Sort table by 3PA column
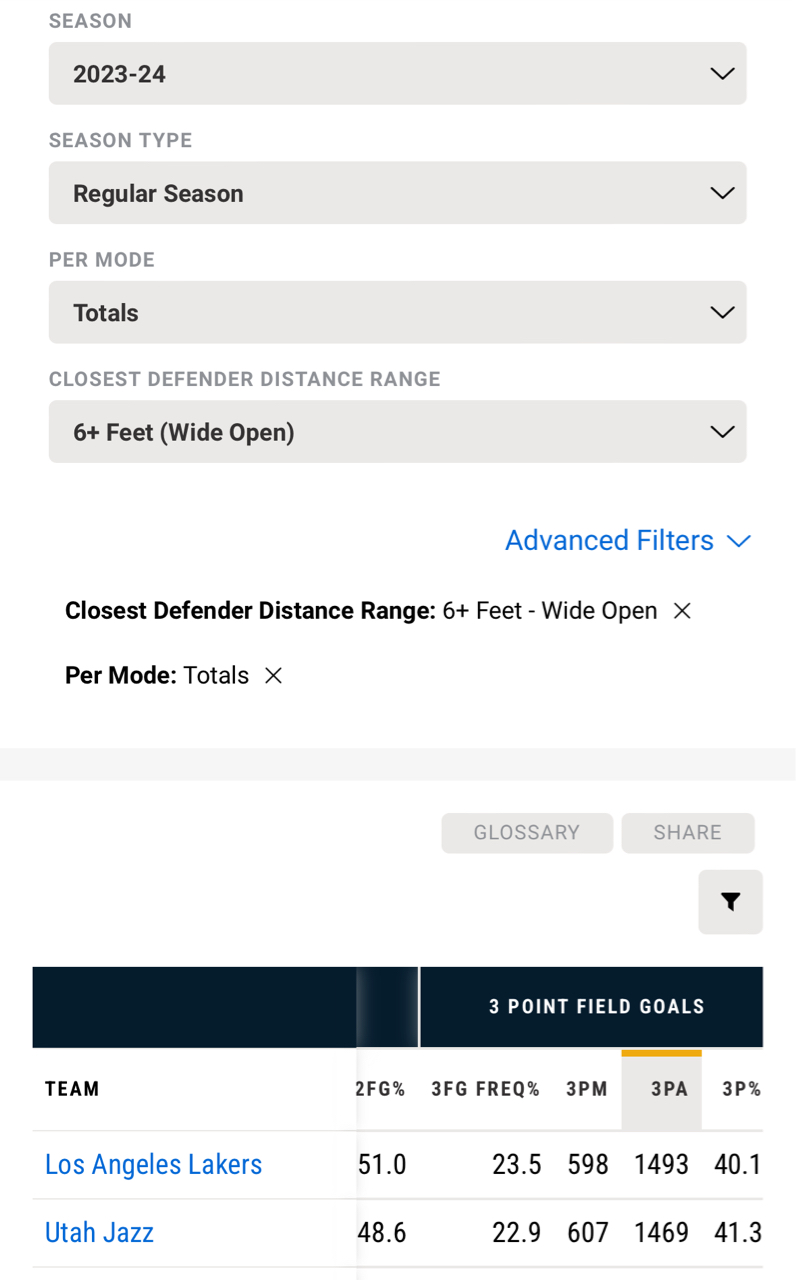 pos(669,1090)
